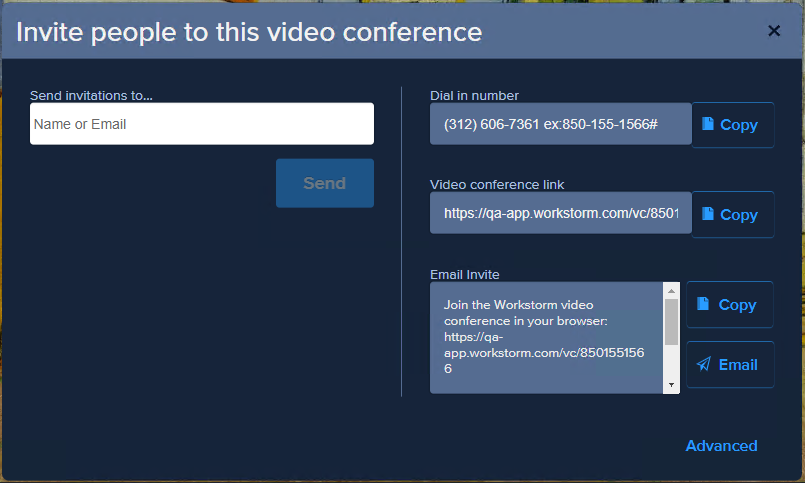Screen dimensions: 805x483
Task: Copy the Email Invite text
Action: pos(730,304)
